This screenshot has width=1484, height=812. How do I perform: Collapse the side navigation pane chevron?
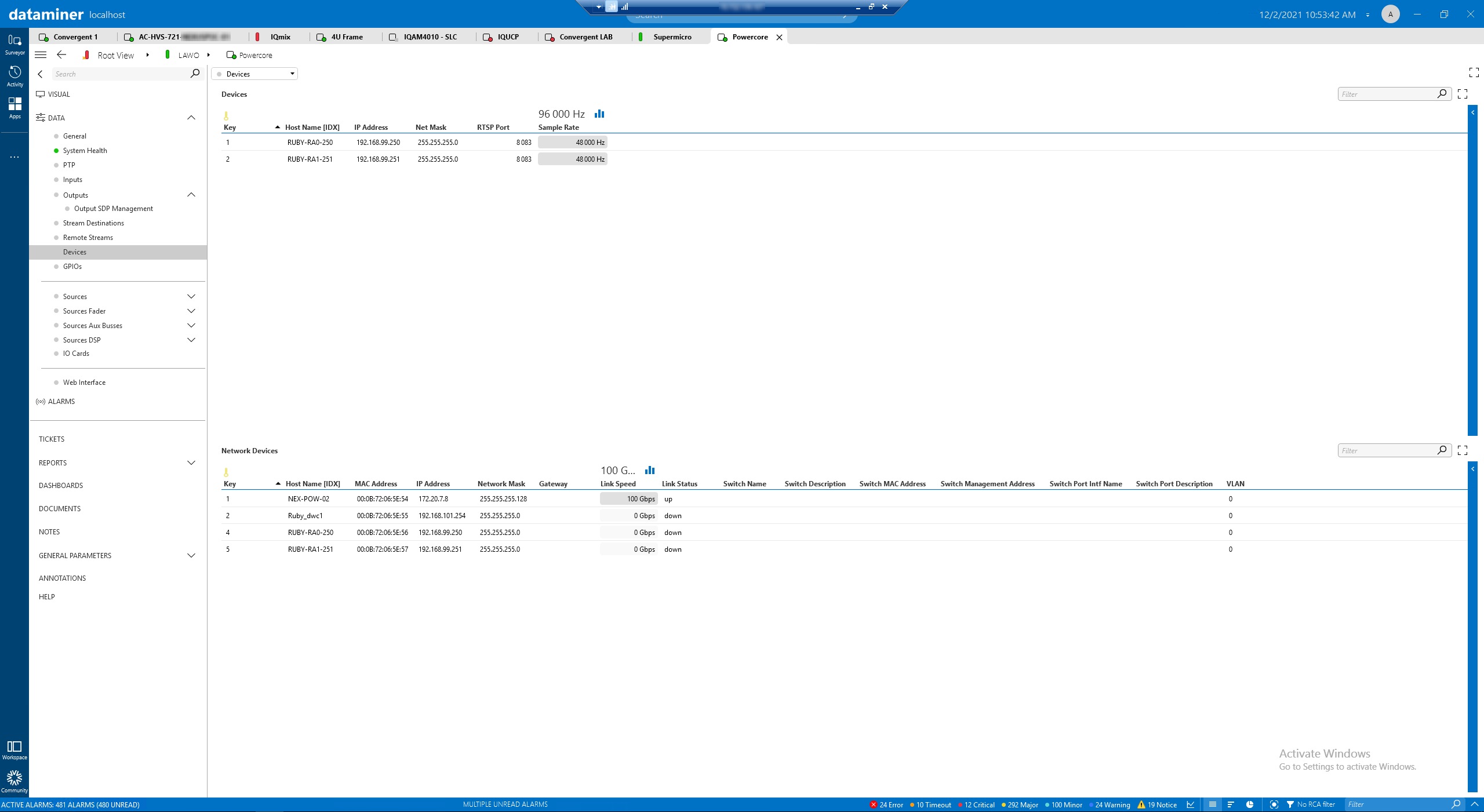click(x=40, y=74)
